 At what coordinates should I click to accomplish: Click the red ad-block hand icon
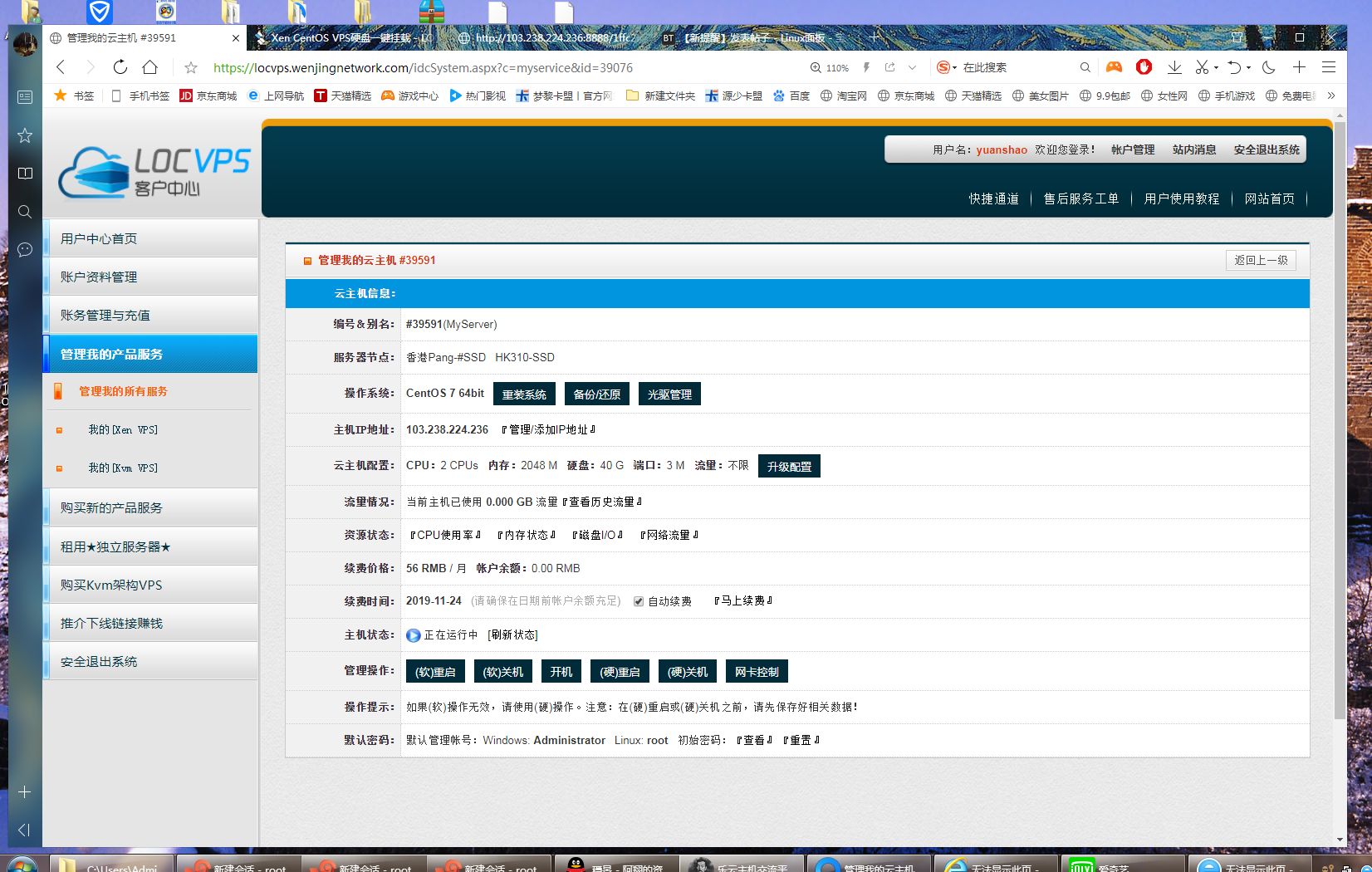click(x=1144, y=67)
